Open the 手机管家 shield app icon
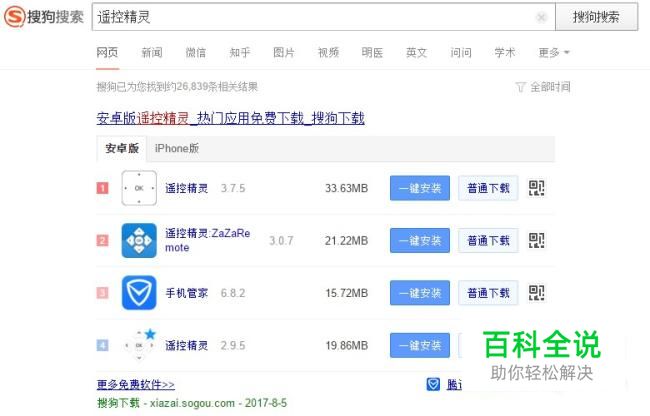Image resolution: width=650 pixels, height=416 pixels. pyautogui.click(x=139, y=293)
